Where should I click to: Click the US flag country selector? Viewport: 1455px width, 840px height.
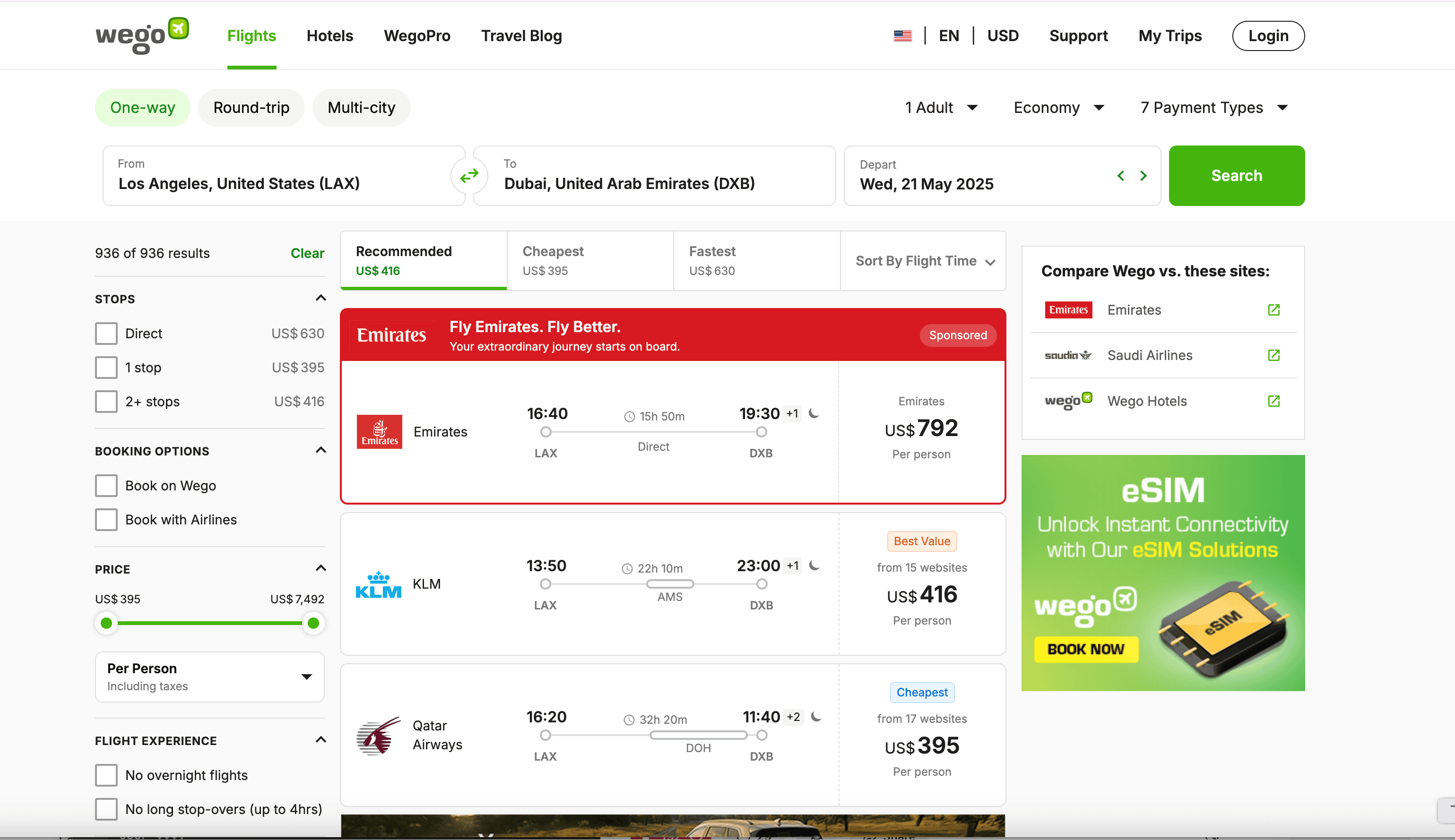[903, 36]
